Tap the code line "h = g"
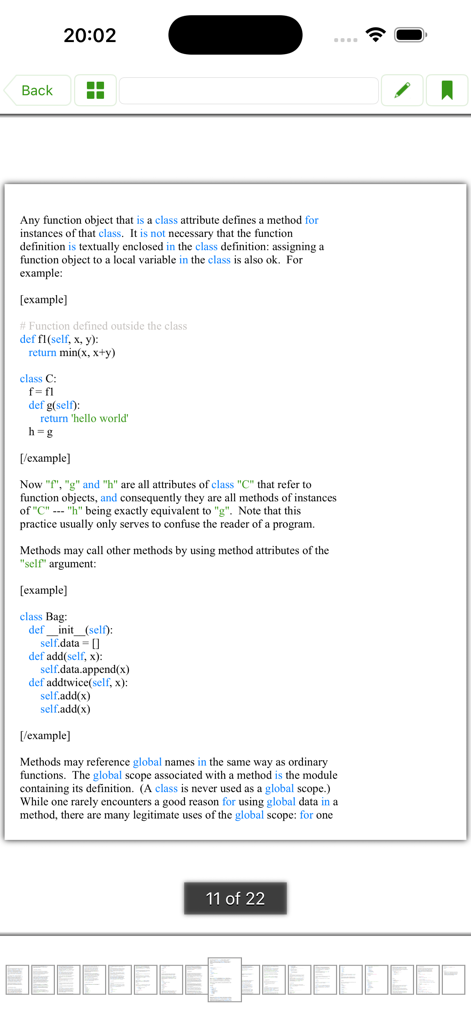The width and height of the screenshot is (471, 1024). 41,432
